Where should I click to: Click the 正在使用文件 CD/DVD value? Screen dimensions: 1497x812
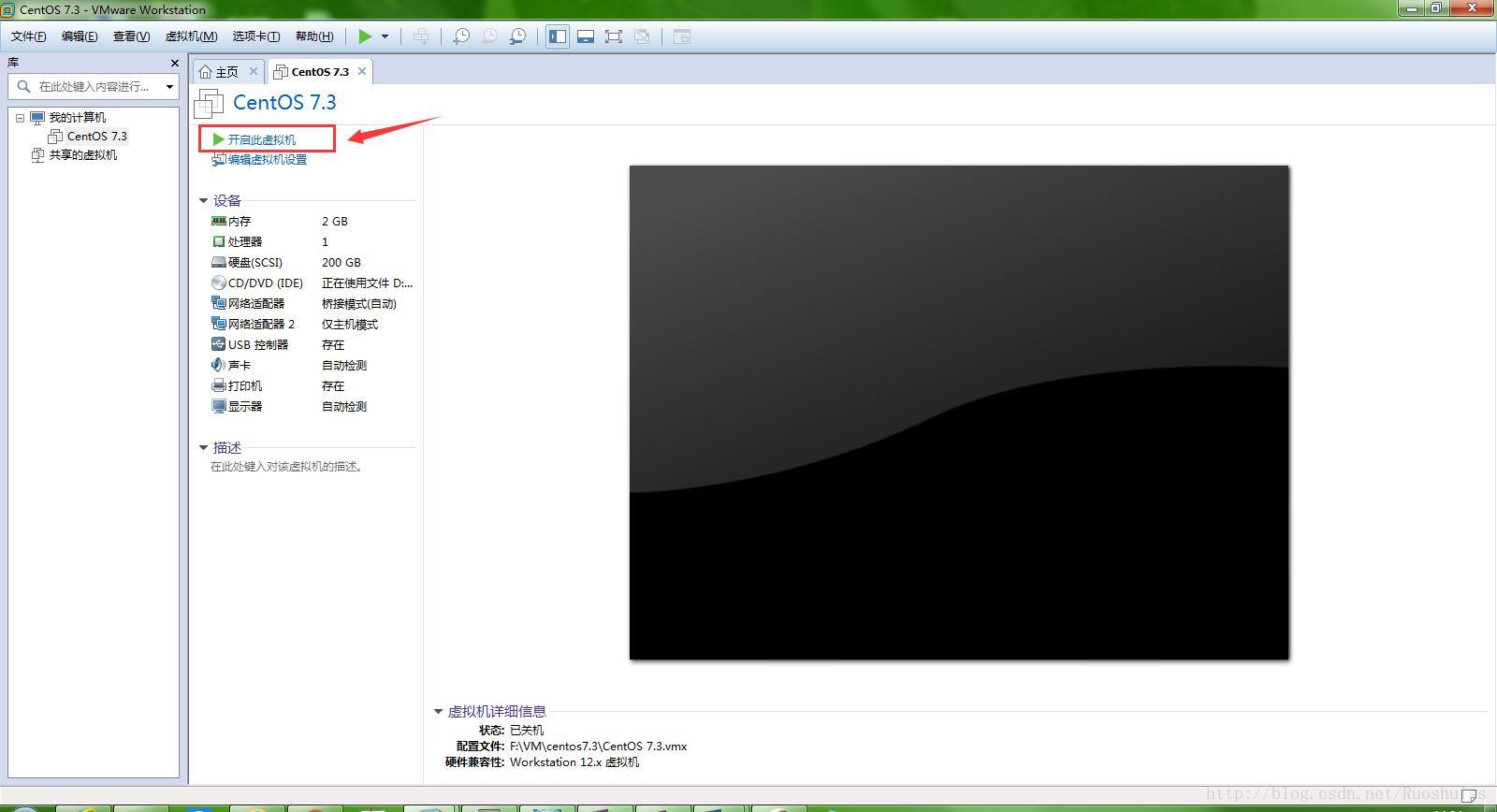367,283
